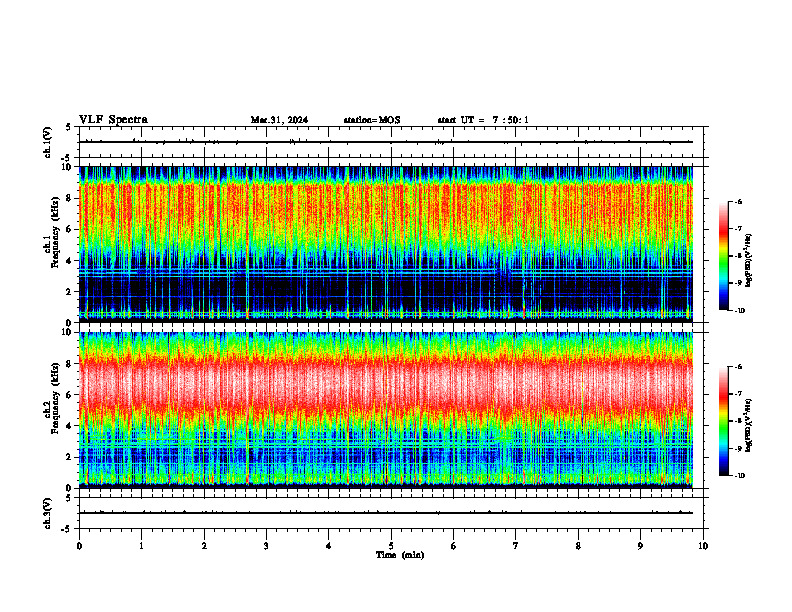
Task: Click time axis tick label '1'
Action: coord(141,546)
